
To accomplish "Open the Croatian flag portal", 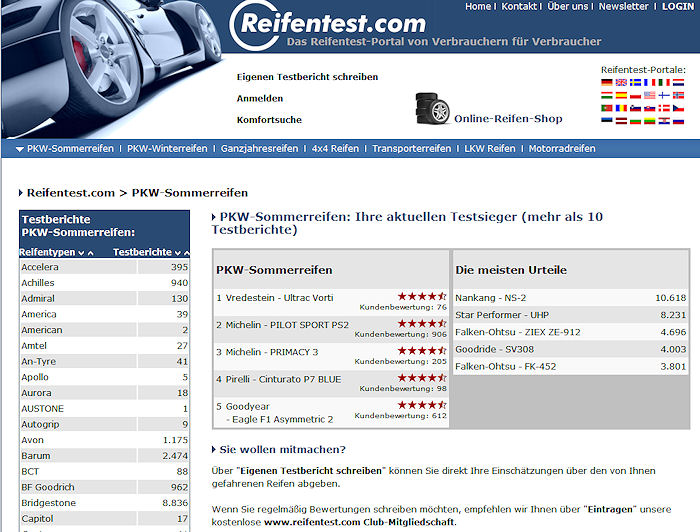I will point(664,121).
